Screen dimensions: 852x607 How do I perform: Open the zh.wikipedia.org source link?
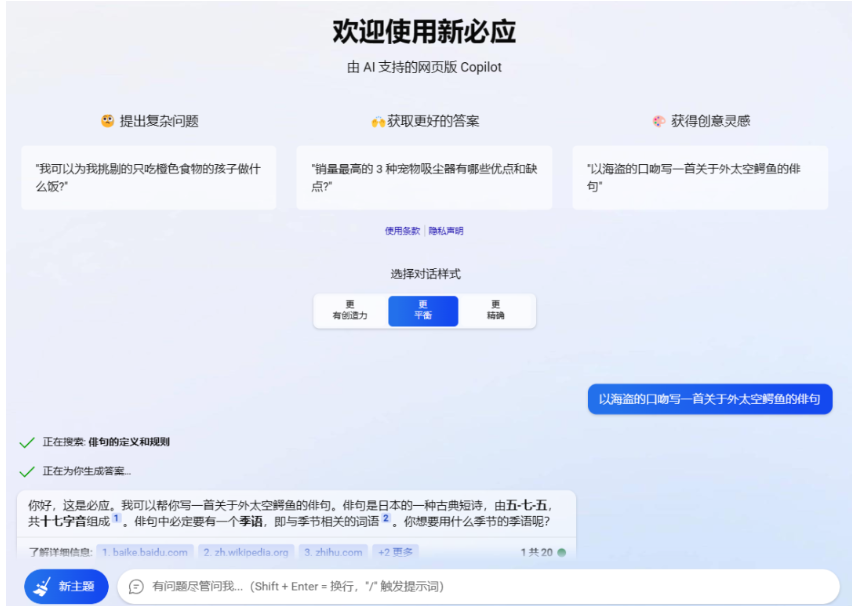pyautogui.click(x=245, y=552)
